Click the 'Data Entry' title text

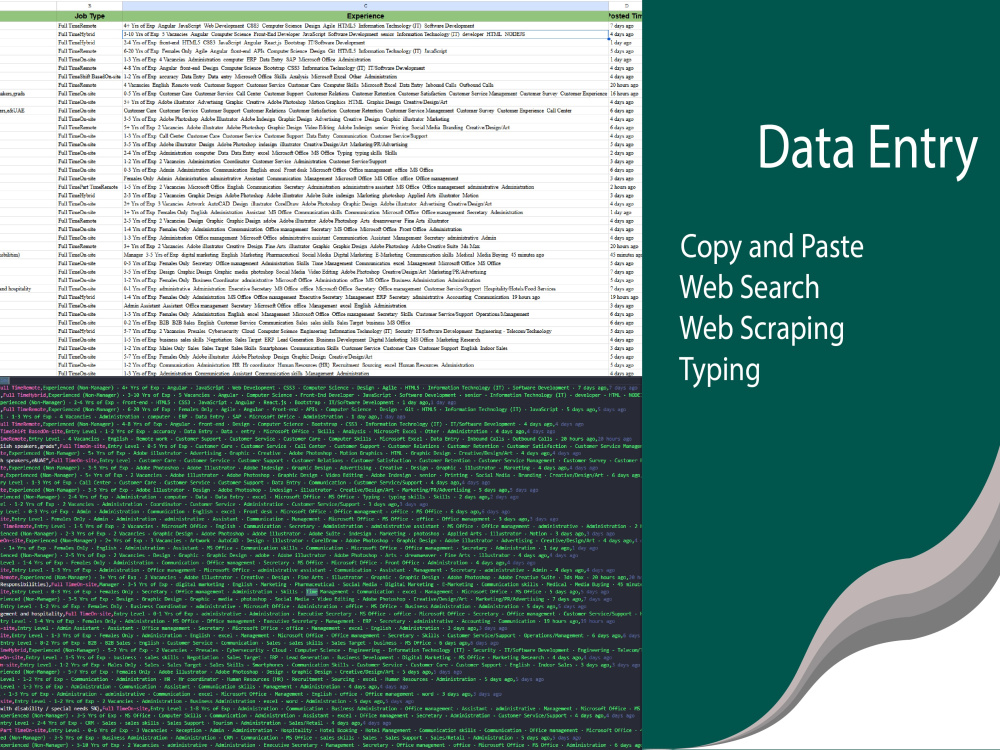coord(867,149)
